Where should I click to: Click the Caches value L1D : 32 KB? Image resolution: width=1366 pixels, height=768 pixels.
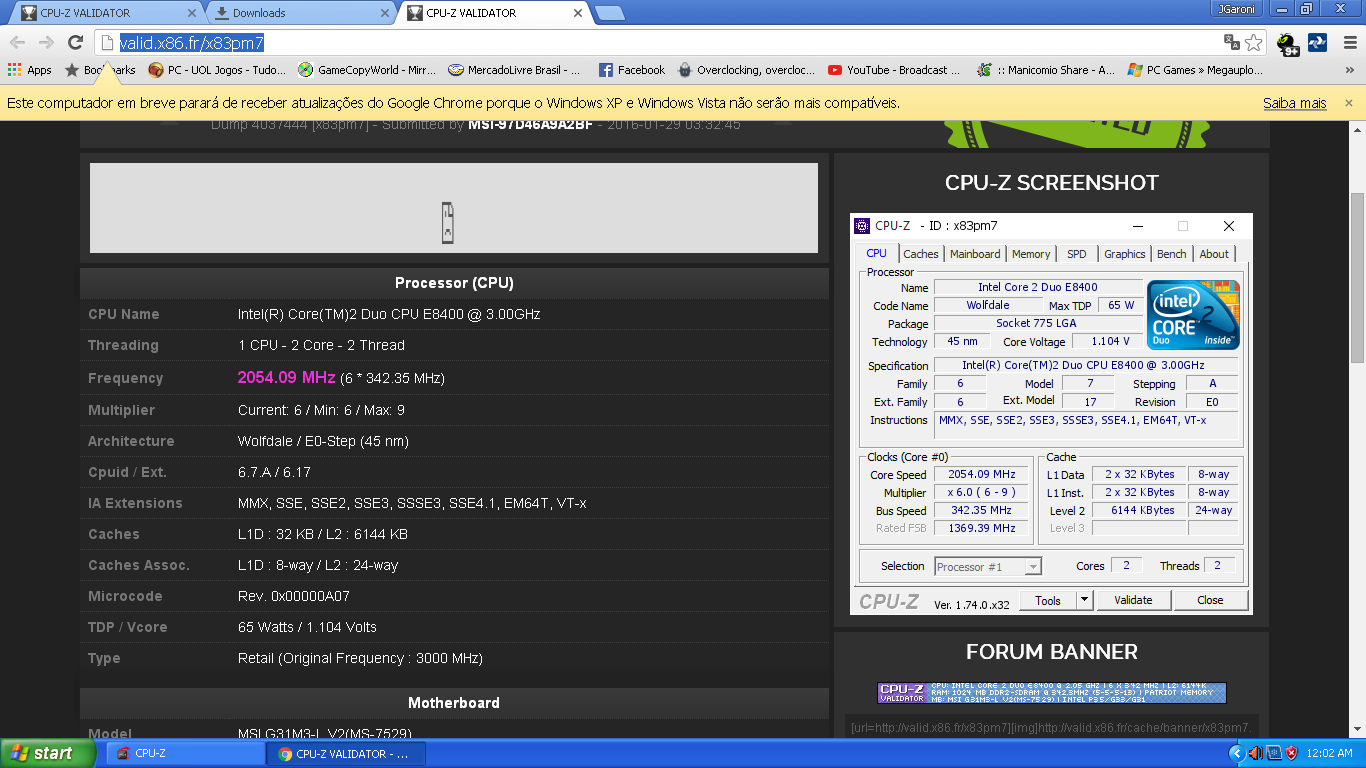tap(323, 534)
